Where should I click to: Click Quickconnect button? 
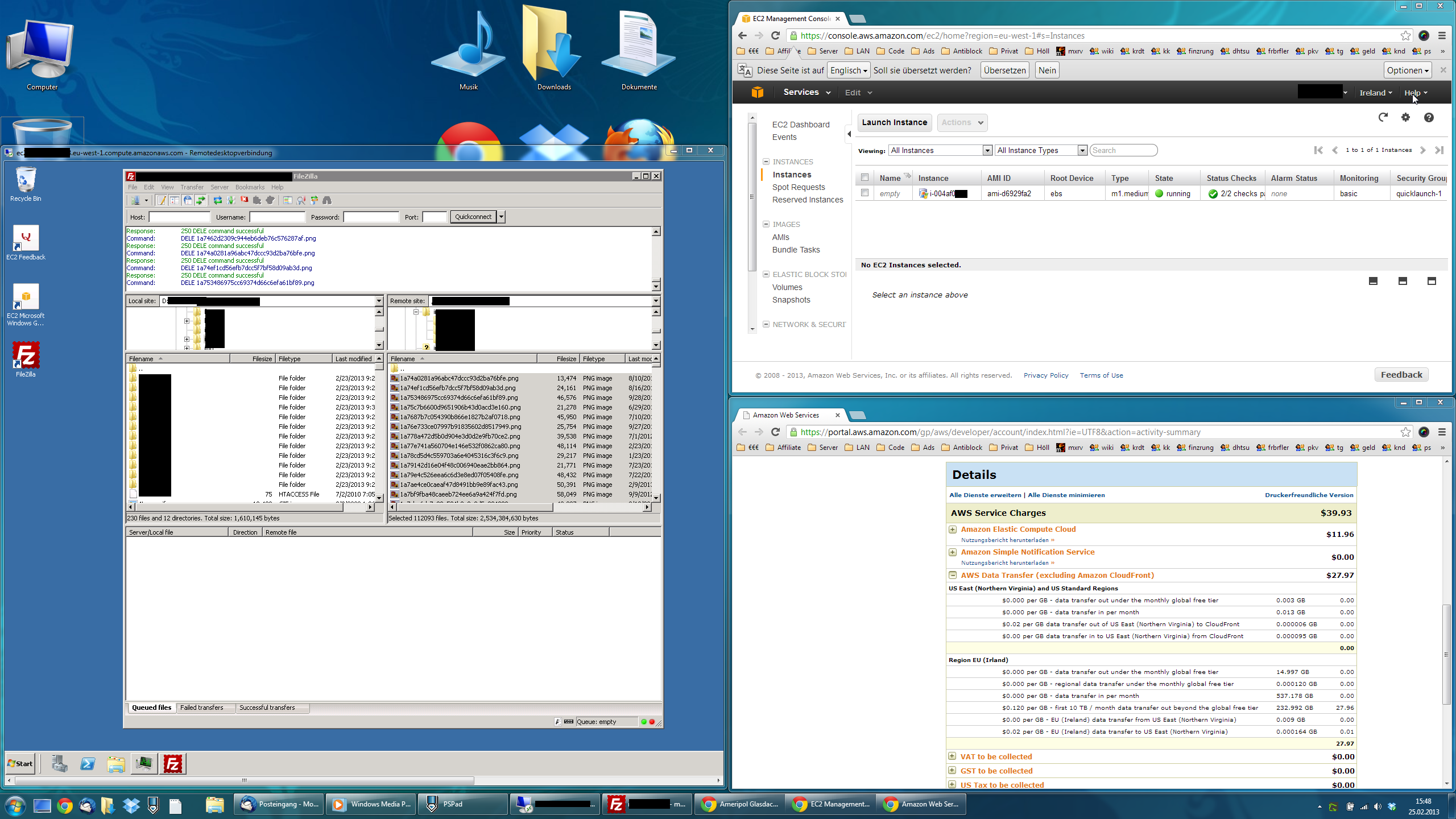473,217
